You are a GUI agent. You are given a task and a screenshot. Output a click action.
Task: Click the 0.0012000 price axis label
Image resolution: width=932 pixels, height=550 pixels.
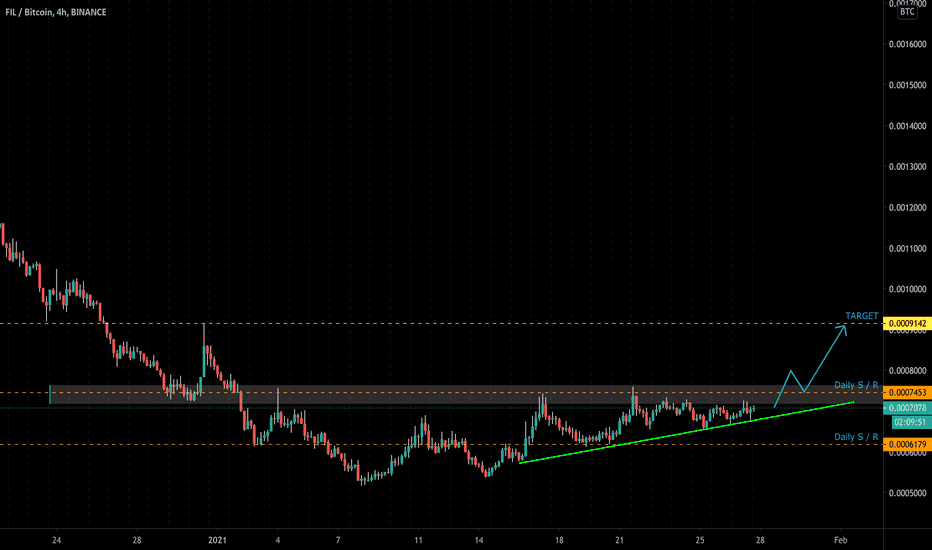(x=908, y=208)
